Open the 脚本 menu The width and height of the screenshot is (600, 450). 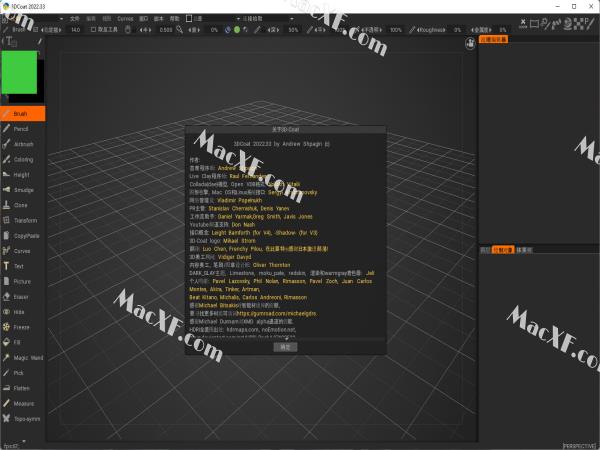point(158,18)
